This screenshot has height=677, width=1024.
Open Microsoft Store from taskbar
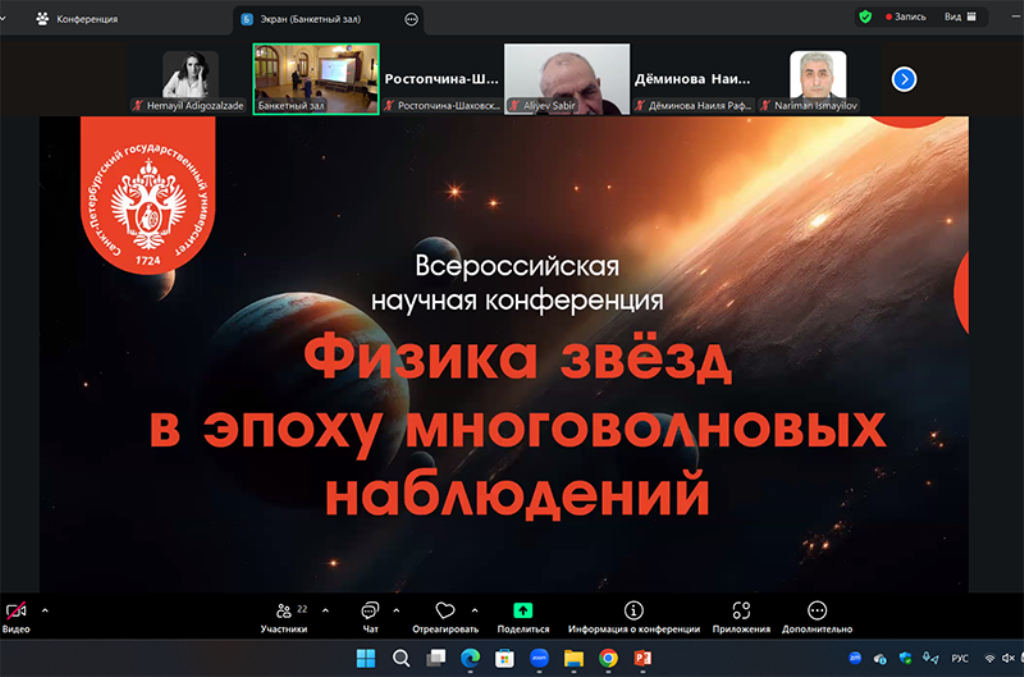(504, 659)
